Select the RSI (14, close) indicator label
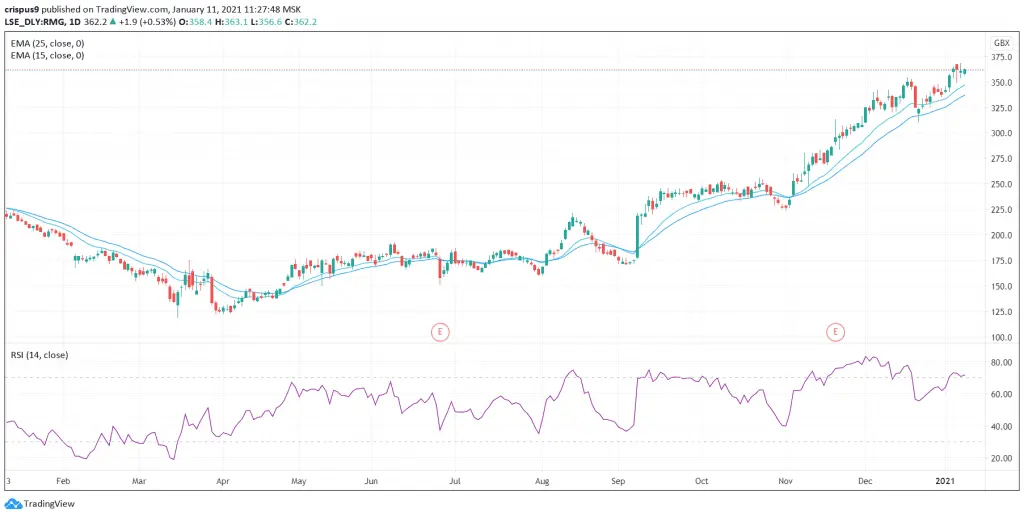Screen dimensions: 1024x517 pos(40,355)
